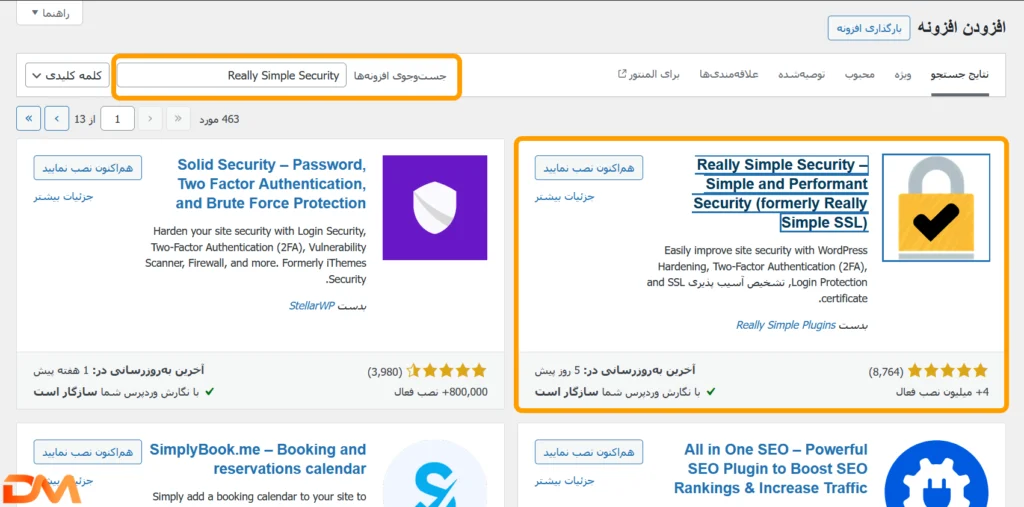1024x507 pixels.
Task: Click the SimplyBook.me plugin icon
Action: tap(435, 473)
